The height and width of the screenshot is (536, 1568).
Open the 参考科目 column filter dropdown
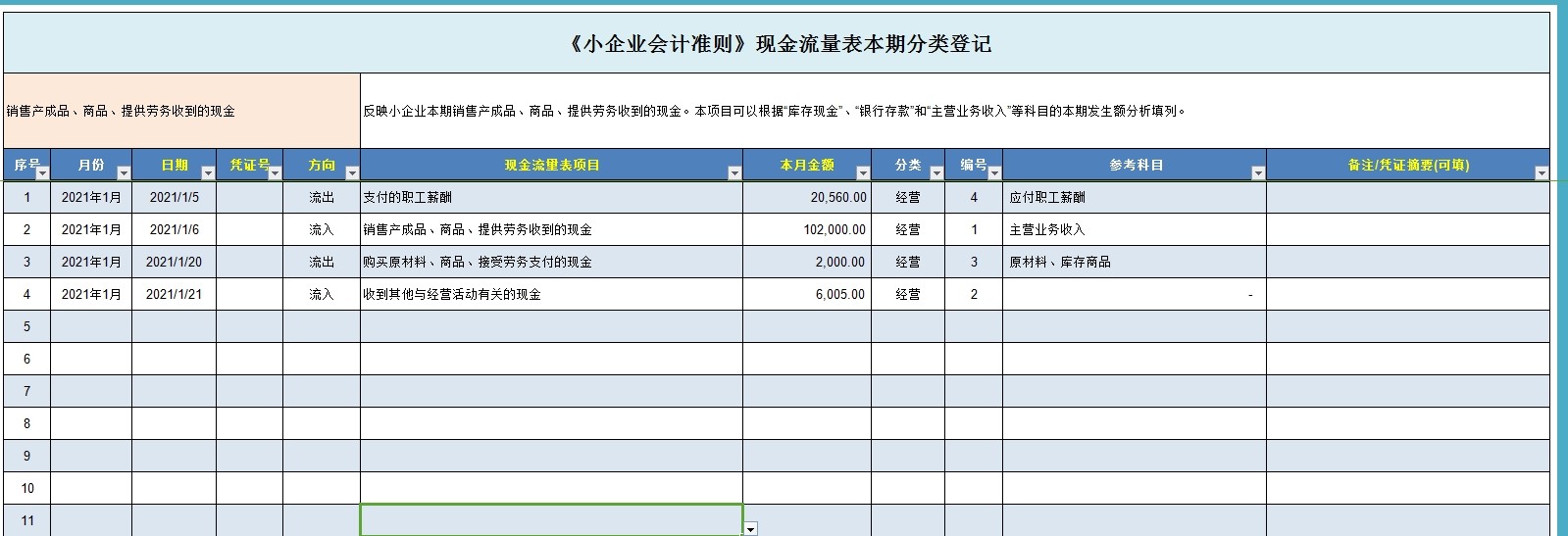pyautogui.click(x=1258, y=173)
